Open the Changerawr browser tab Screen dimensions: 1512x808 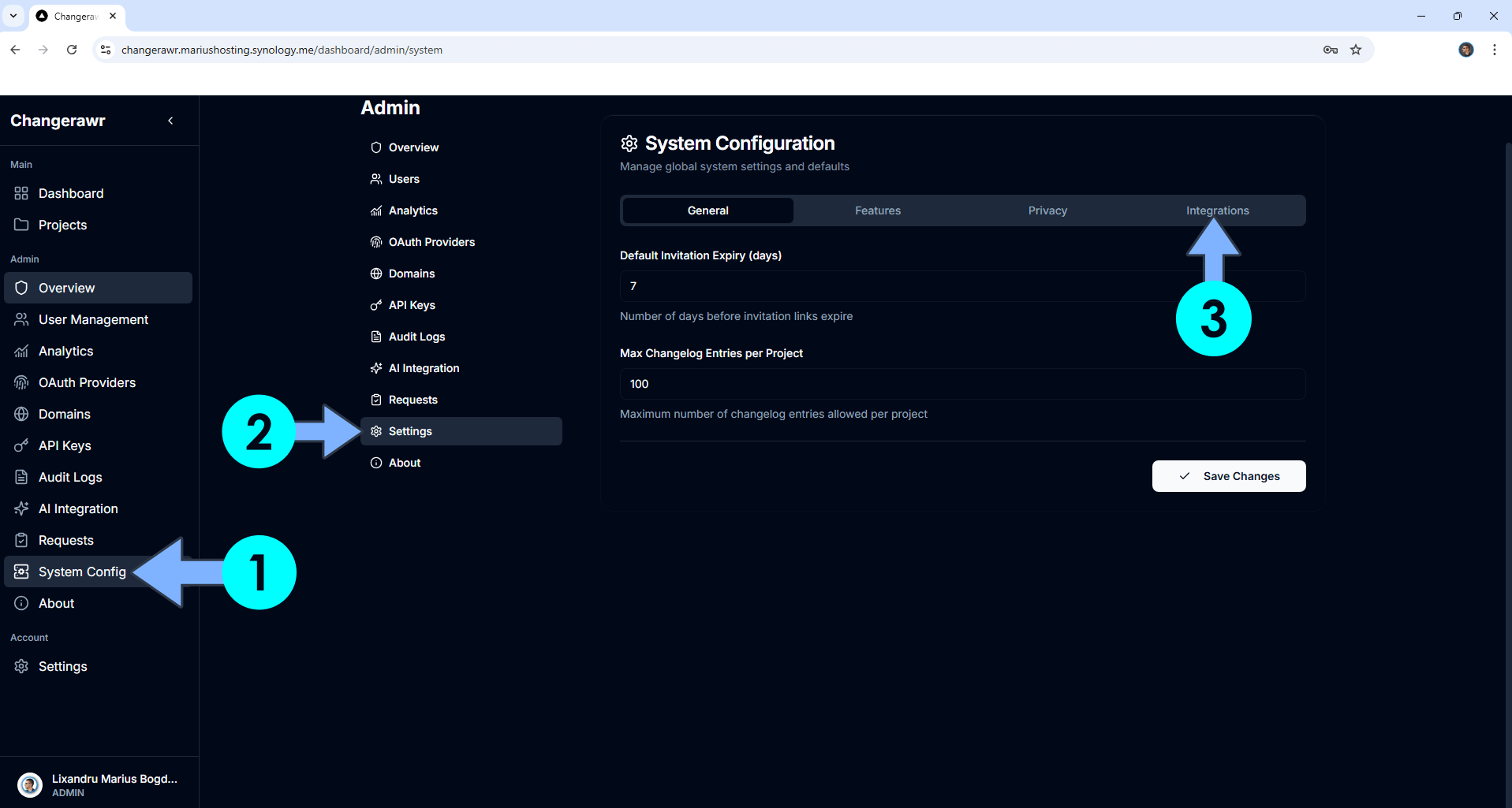pyautogui.click(x=76, y=16)
